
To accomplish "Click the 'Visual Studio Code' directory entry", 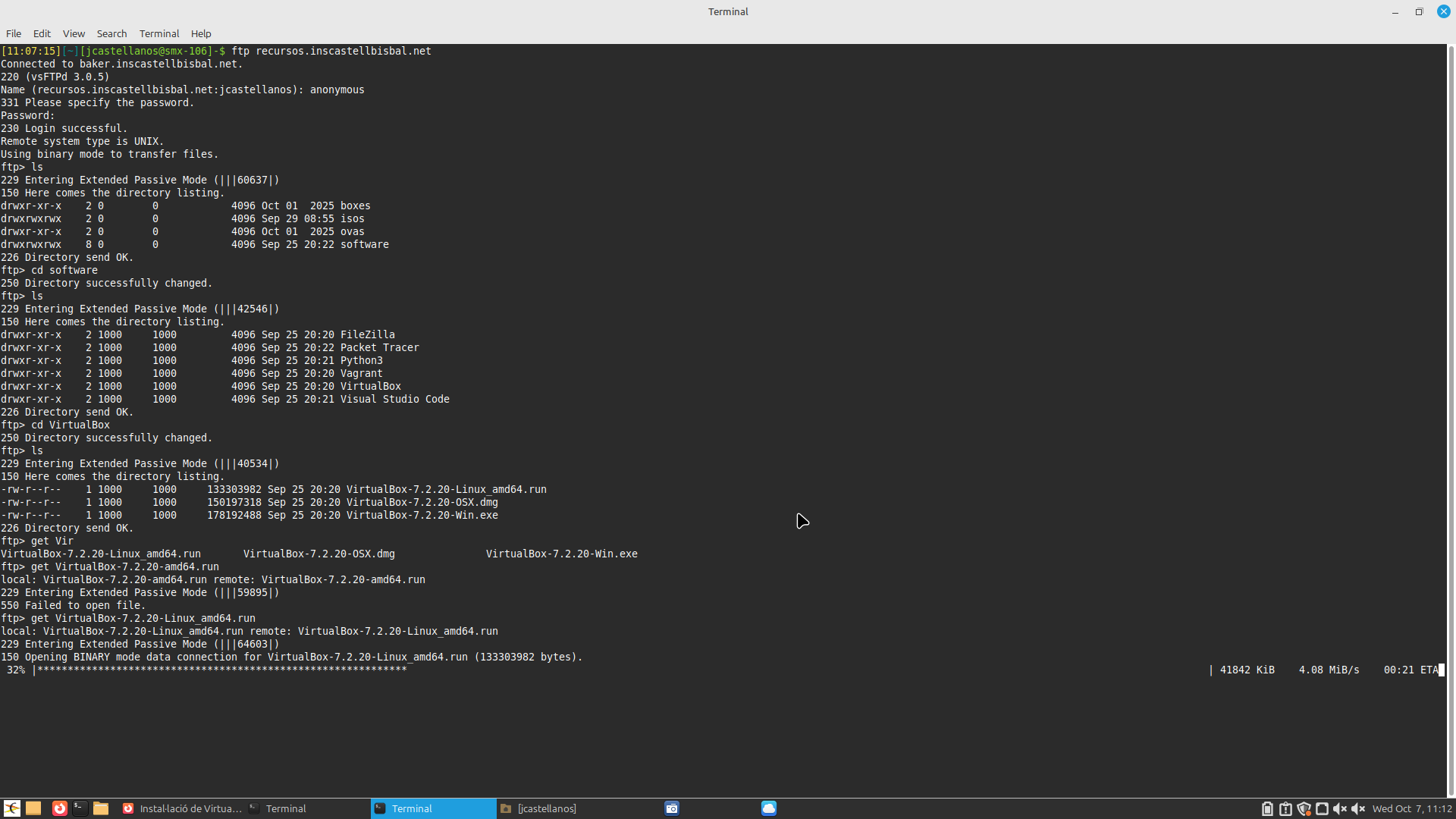I will 394,399.
